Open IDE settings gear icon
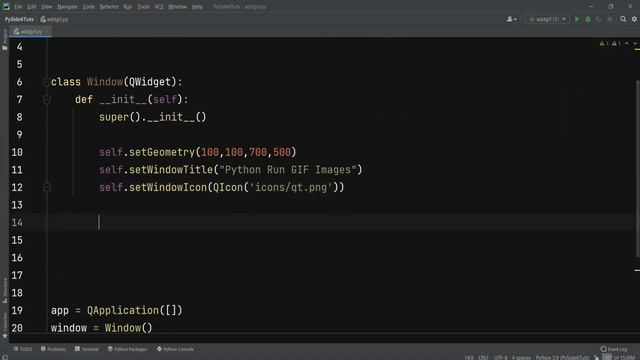 [634, 19]
